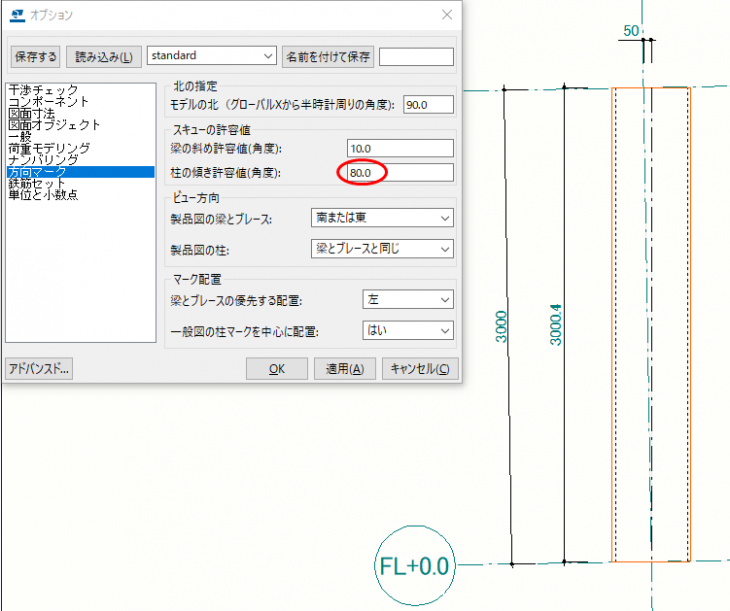This screenshot has height=611, width=730.
Task: Select 鉄筋セット in the options list
Action: click(x=37, y=183)
